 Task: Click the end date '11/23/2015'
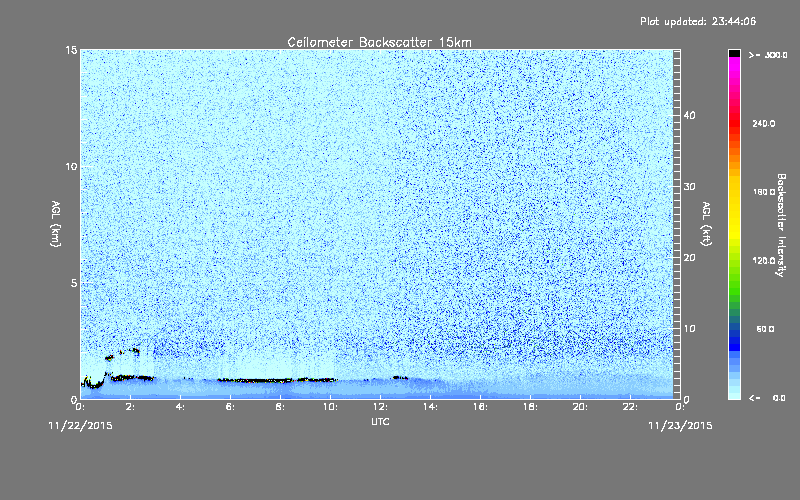[680, 426]
